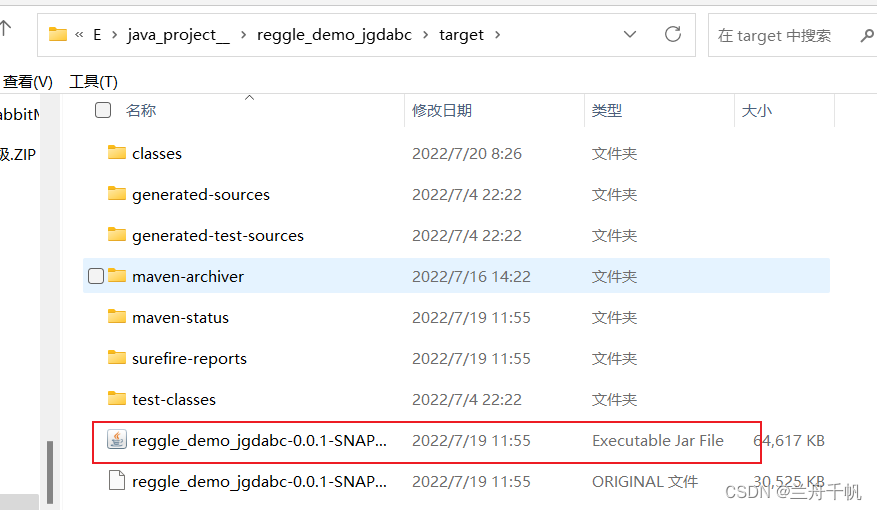The height and width of the screenshot is (510, 877).
Task: Go to E drive in breadcrumb
Action: 97,35
